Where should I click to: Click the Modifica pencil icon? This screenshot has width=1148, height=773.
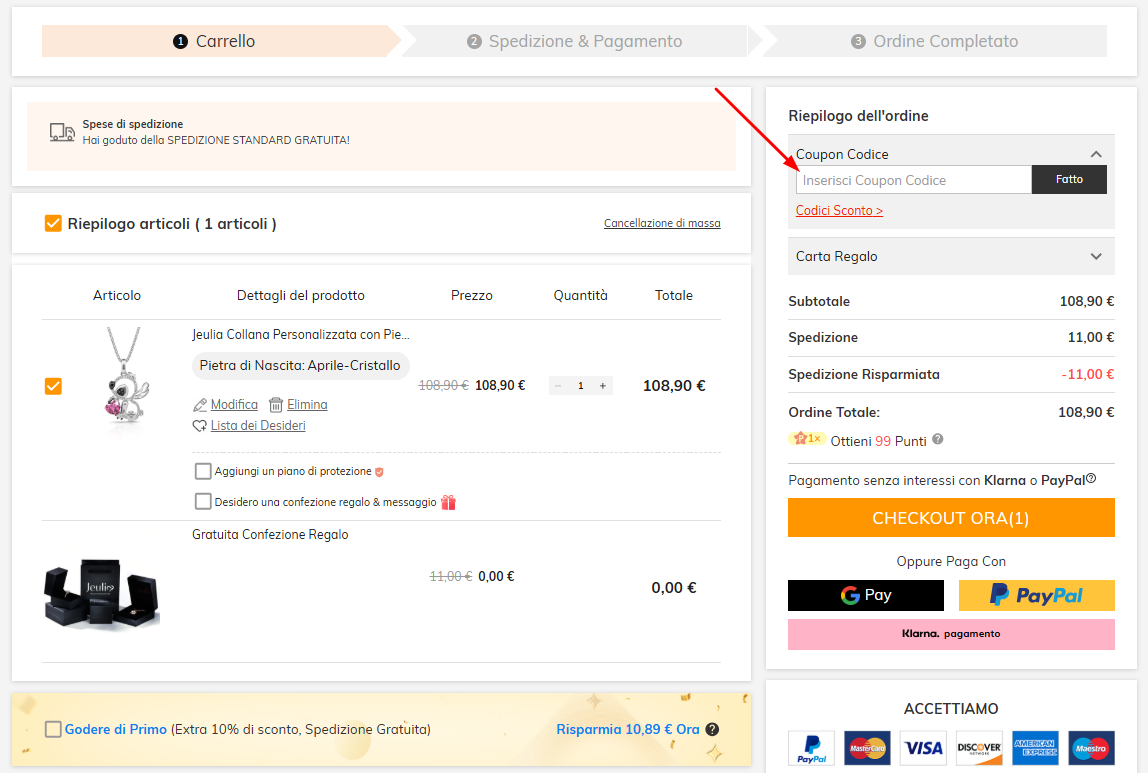[199, 404]
